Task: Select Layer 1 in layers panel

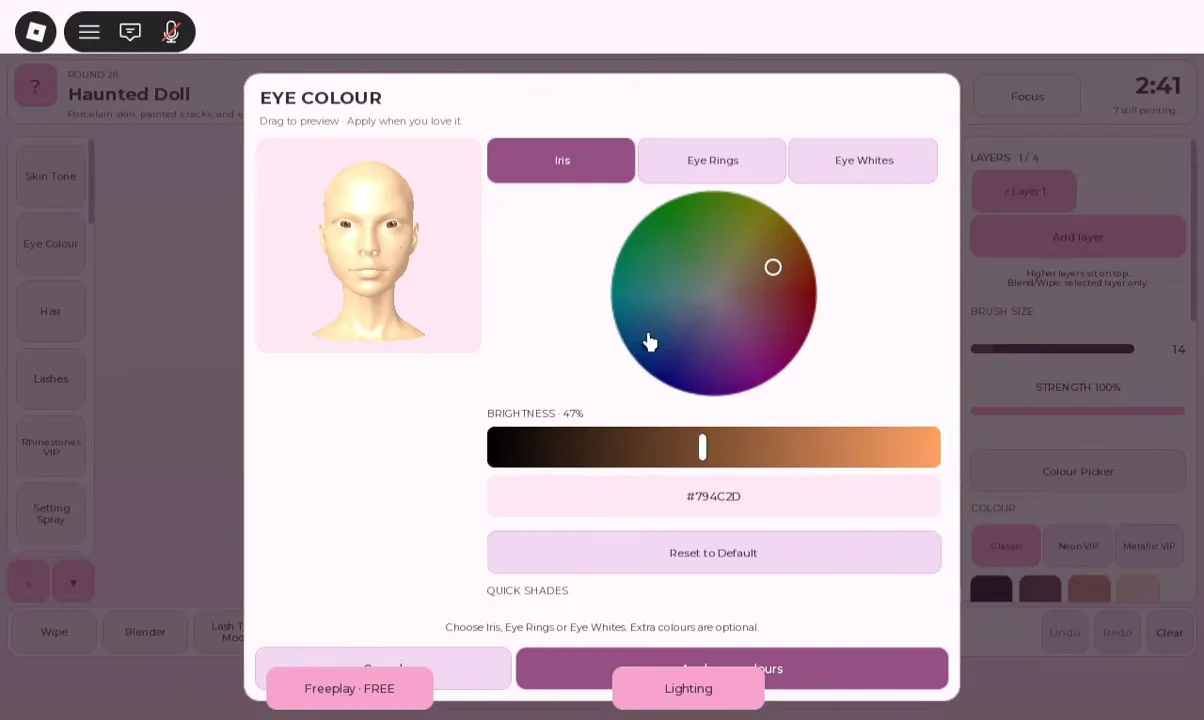Action: pyautogui.click(x=1024, y=191)
